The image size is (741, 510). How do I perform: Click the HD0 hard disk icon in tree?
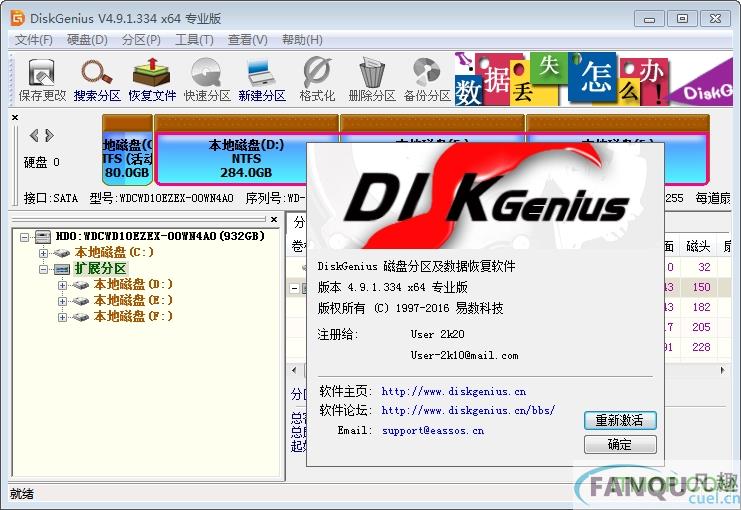pyautogui.click(x=43, y=236)
